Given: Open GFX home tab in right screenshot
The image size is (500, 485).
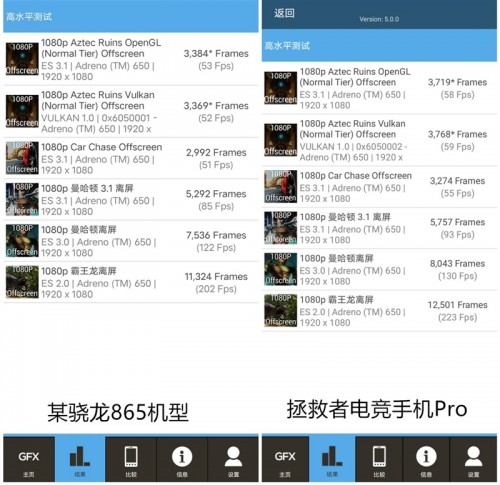Looking at the screenshot, I should [x=285, y=460].
